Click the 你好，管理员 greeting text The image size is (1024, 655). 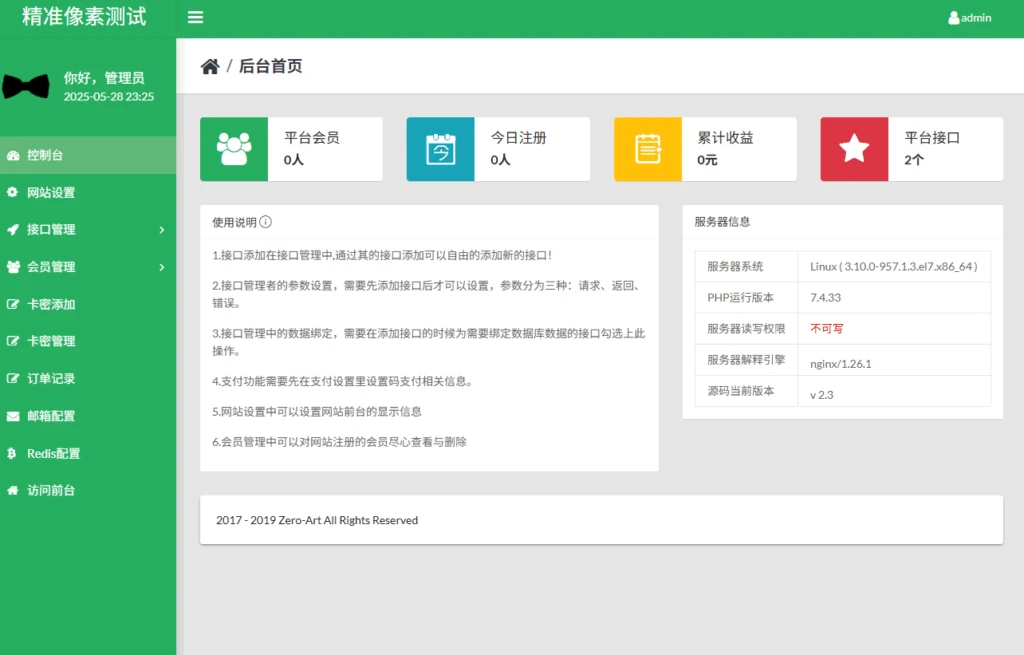104,78
